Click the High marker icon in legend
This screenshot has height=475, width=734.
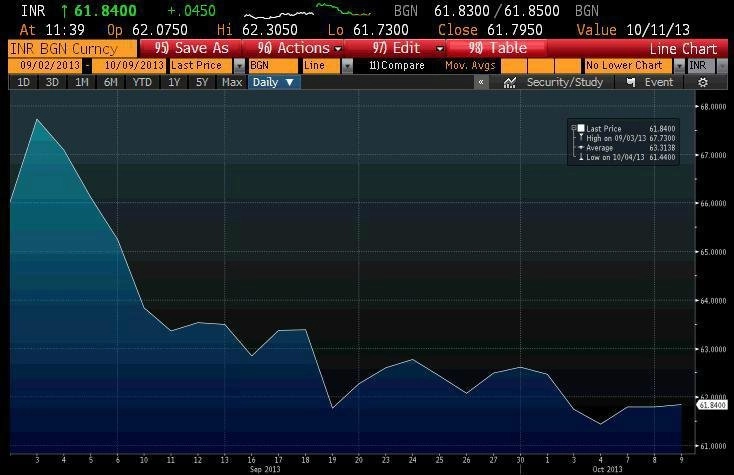[x=581, y=138]
